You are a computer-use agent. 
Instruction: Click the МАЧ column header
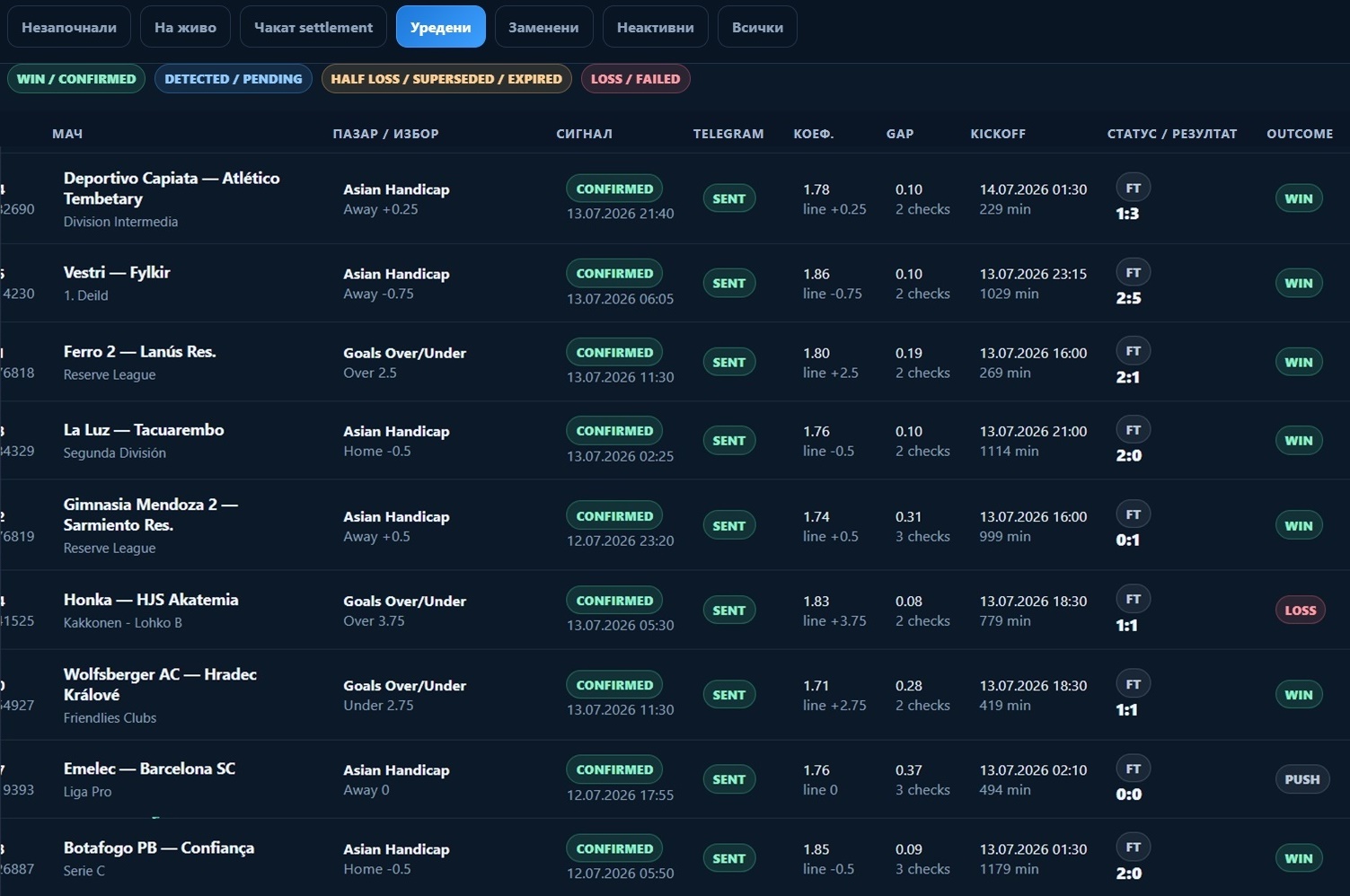[x=67, y=134]
